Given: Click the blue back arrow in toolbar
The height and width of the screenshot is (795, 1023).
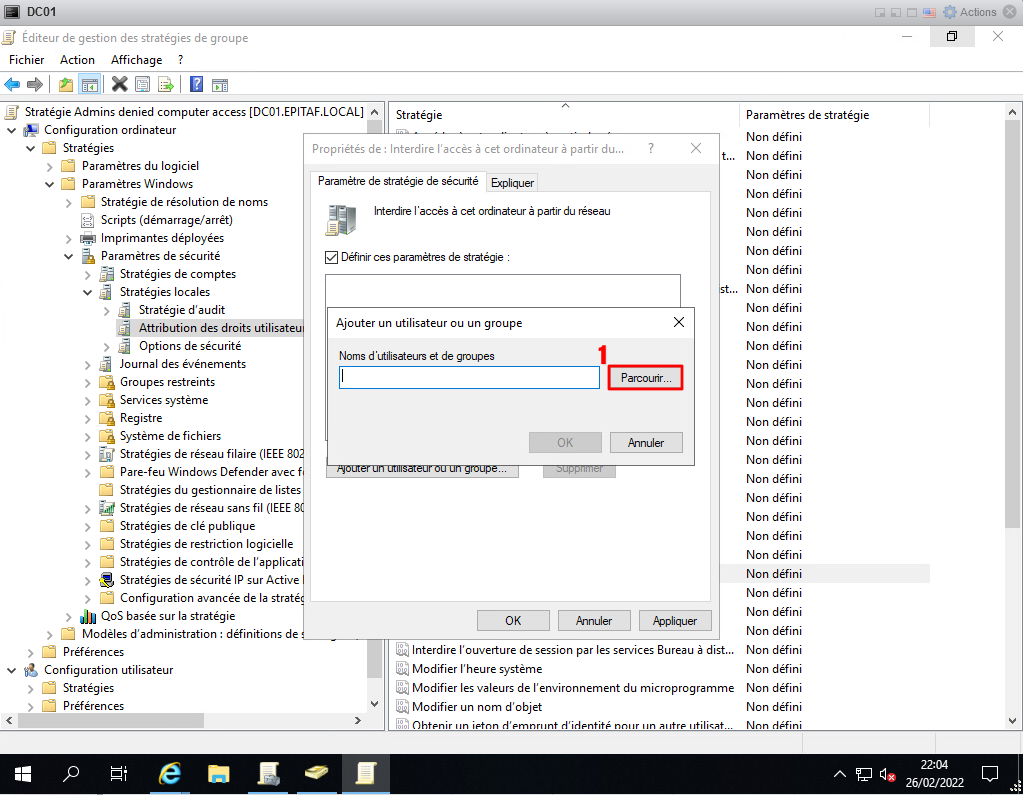Looking at the screenshot, I should tap(13, 84).
